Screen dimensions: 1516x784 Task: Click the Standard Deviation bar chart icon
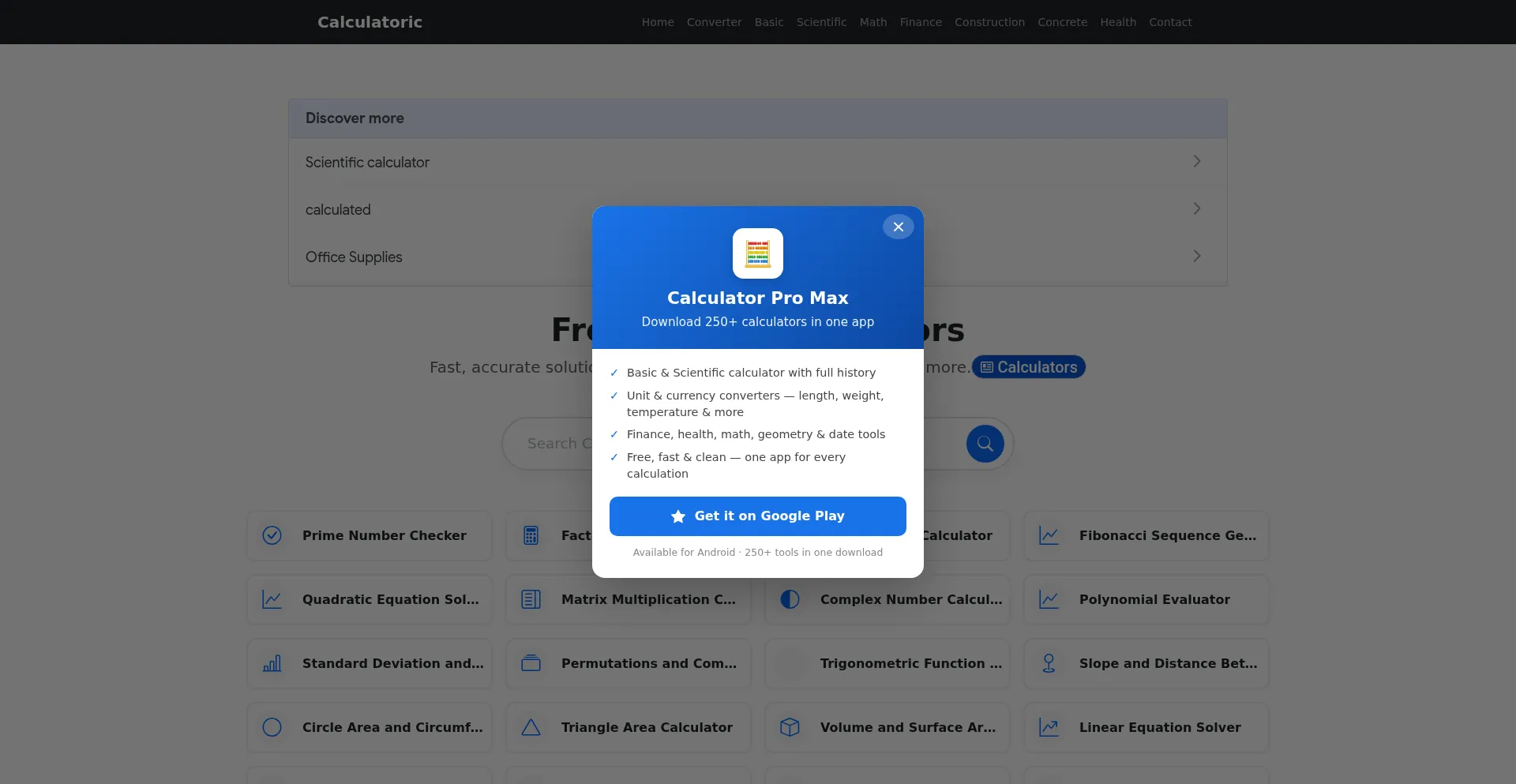point(272,663)
